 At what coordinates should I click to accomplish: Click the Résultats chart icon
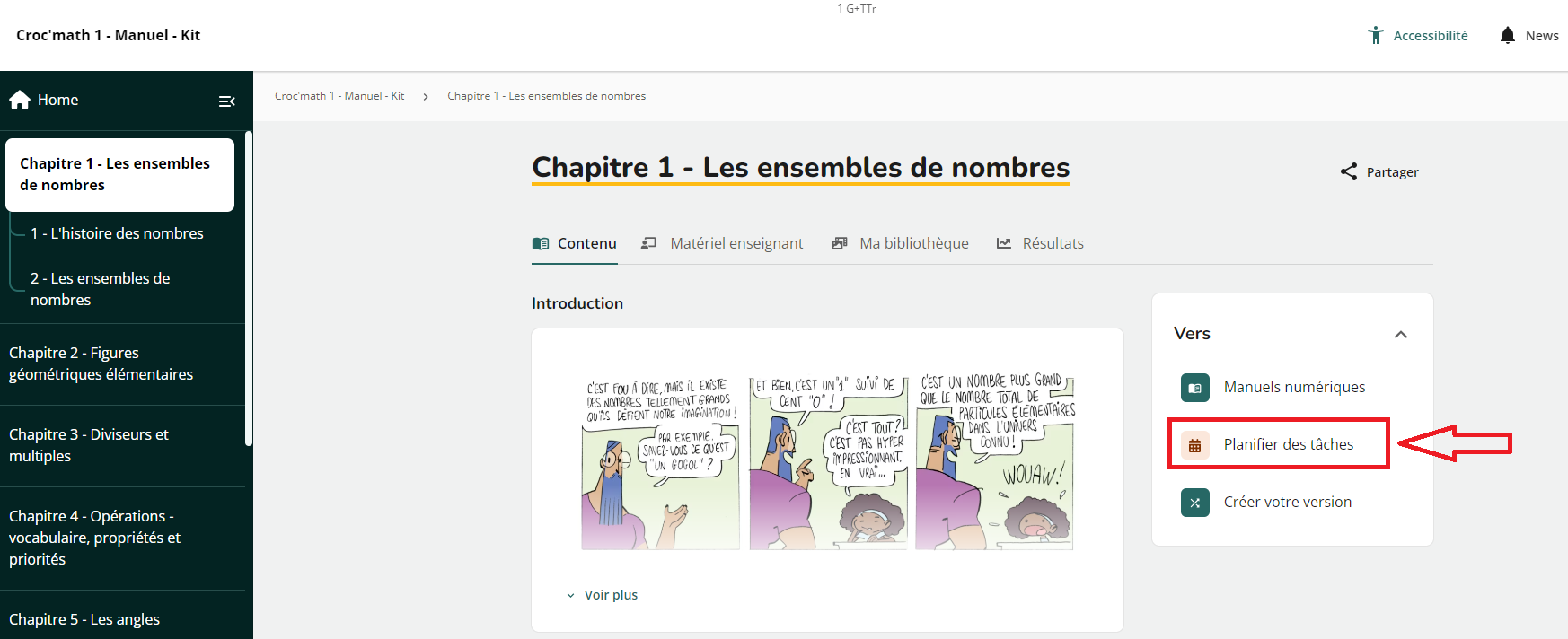1004,243
